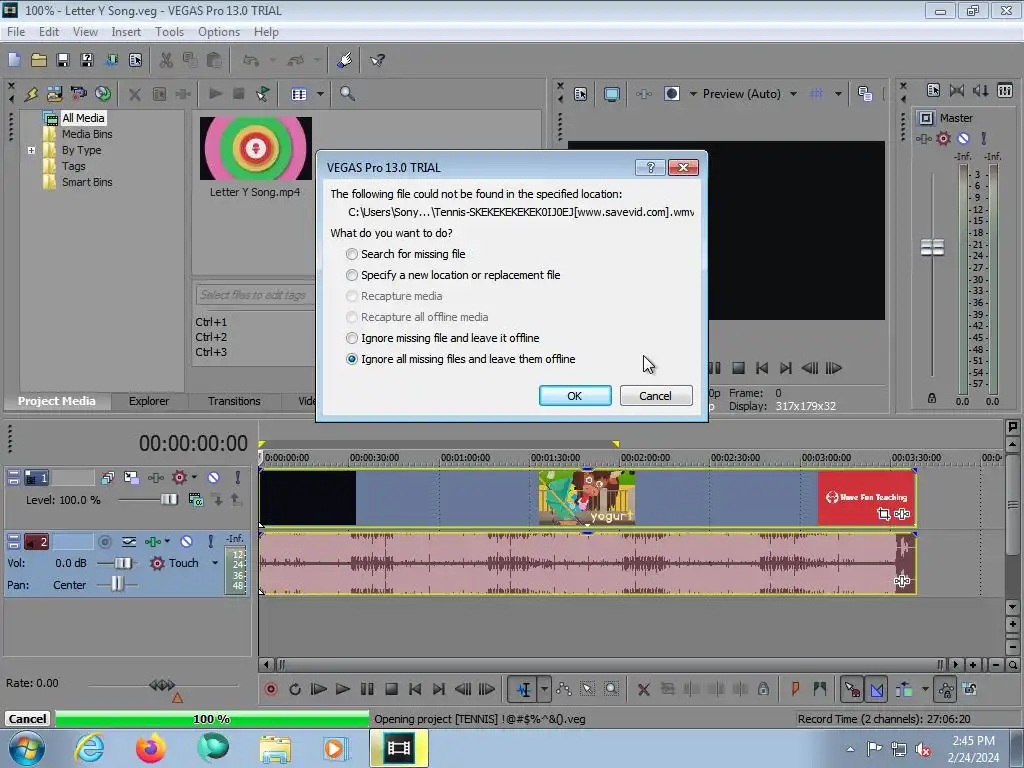Open Project Video Properties in preview toolbar
This screenshot has height=768, width=1024.
[581, 94]
